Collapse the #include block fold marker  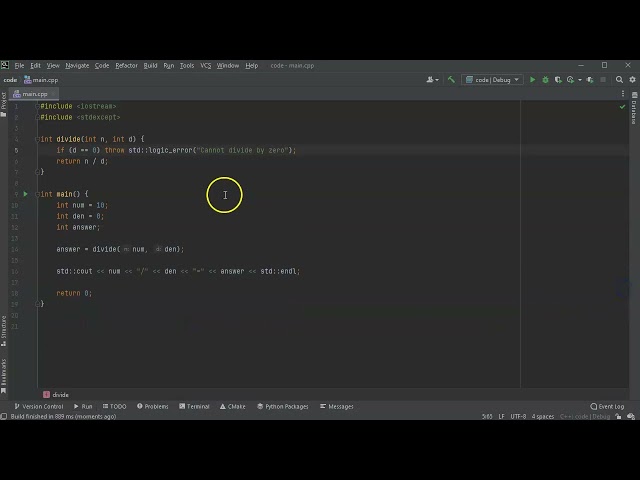(37, 106)
